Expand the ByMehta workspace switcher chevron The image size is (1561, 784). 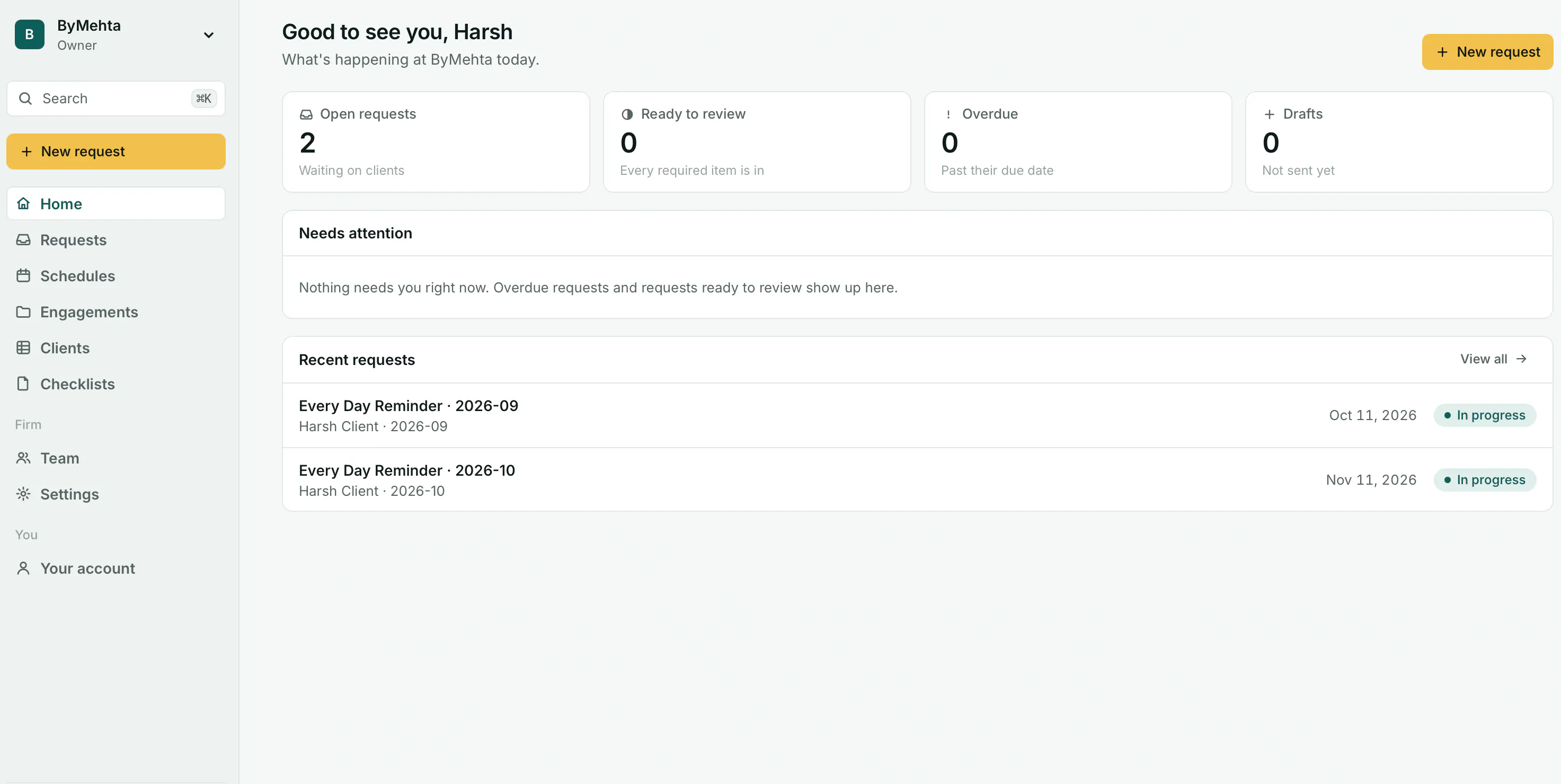(208, 35)
